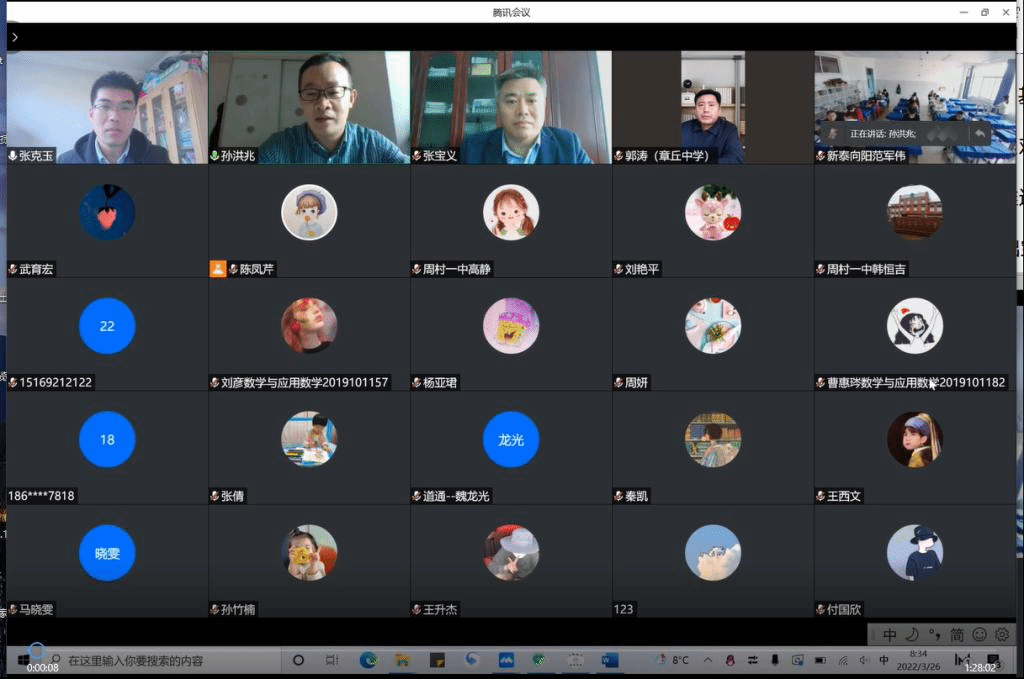Select 郭涛（章丘中学）video tile
This screenshot has width=1024, height=679.
coord(712,107)
